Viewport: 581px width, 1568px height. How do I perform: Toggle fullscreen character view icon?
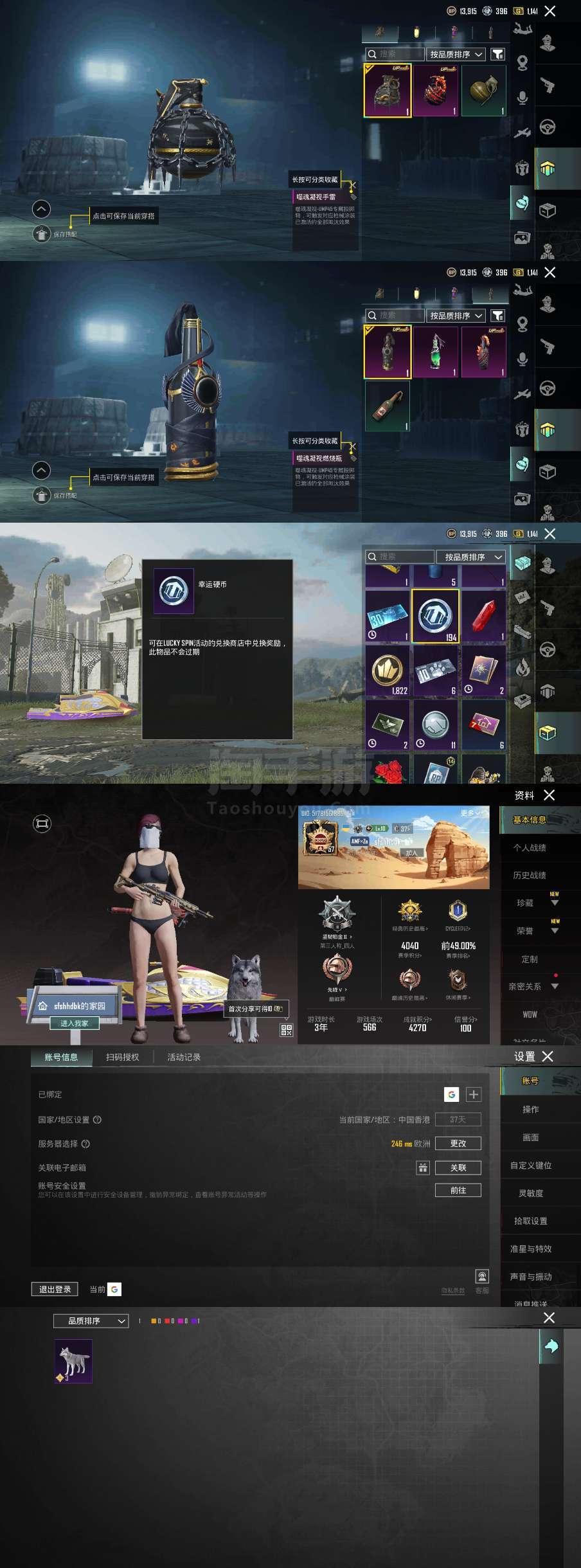click(x=42, y=824)
